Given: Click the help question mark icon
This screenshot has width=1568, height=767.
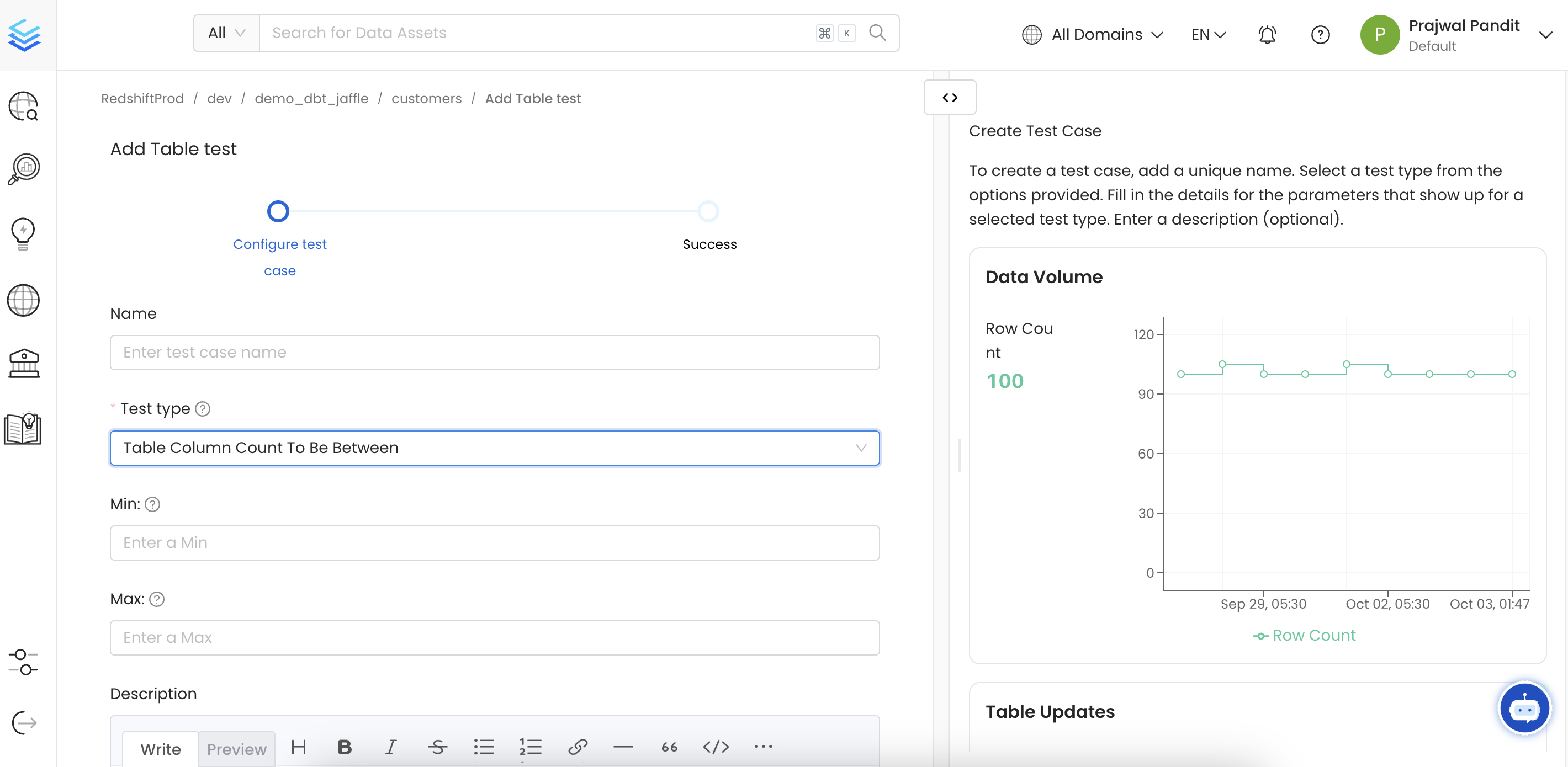Looking at the screenshot, I should [1321, 34].
